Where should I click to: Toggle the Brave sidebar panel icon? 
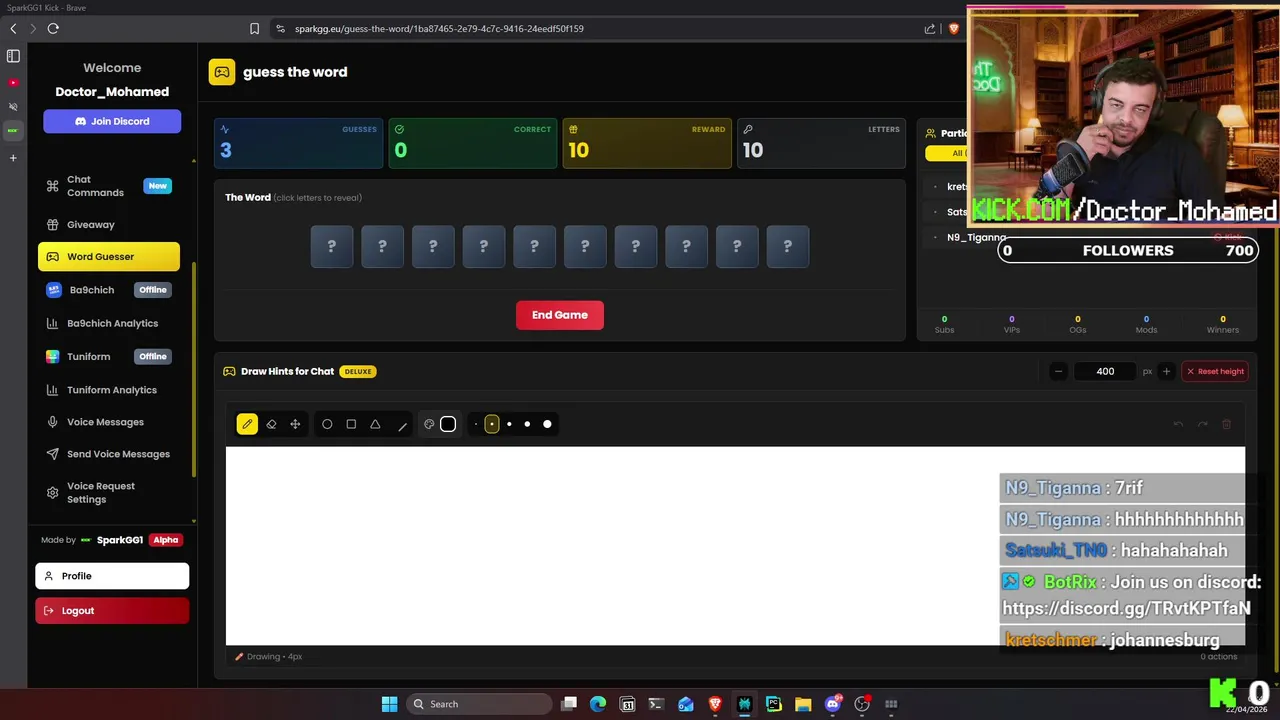tap(13, 56)
